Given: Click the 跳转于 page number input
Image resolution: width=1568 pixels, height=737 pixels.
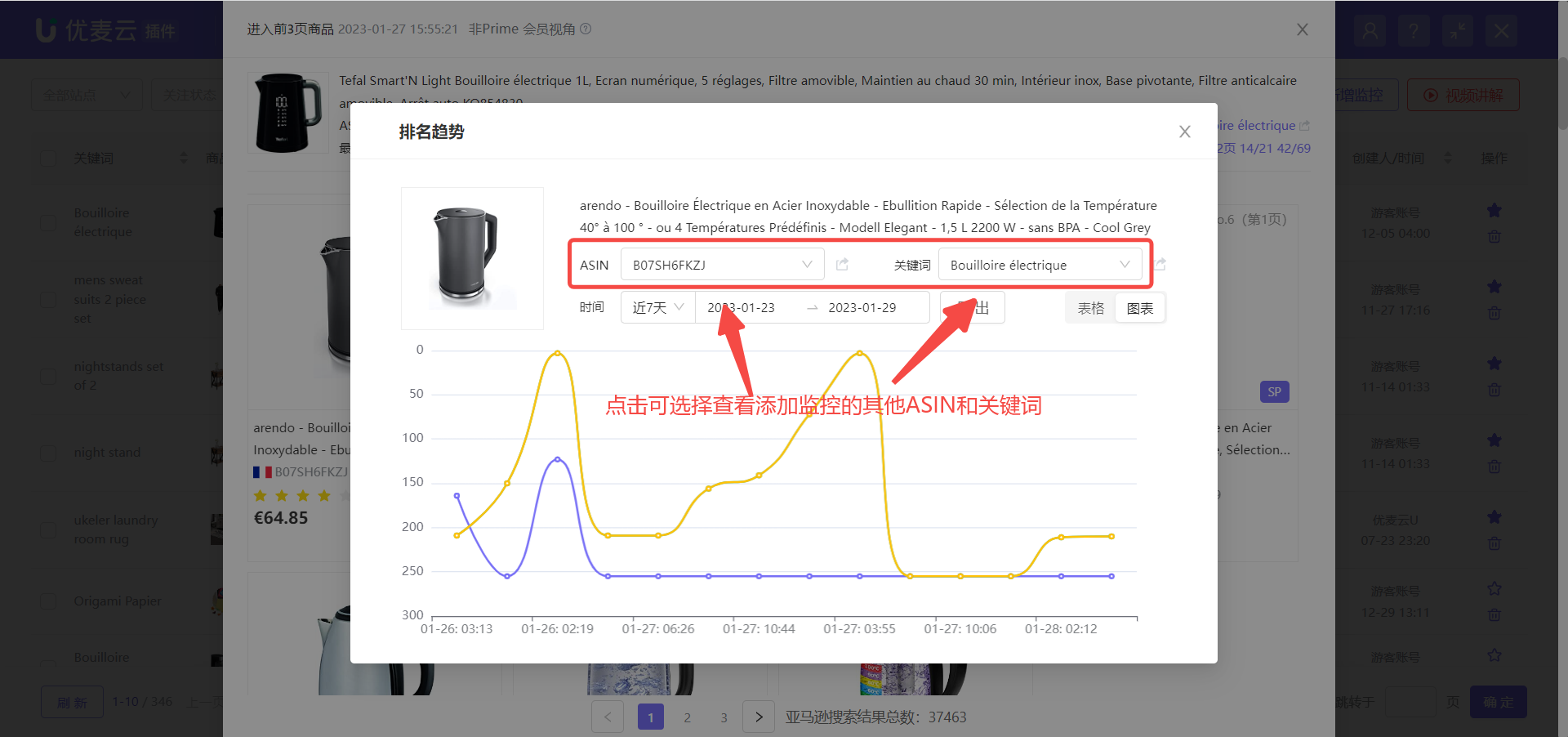Looking at the screenshot, I should click(1410, 702).
